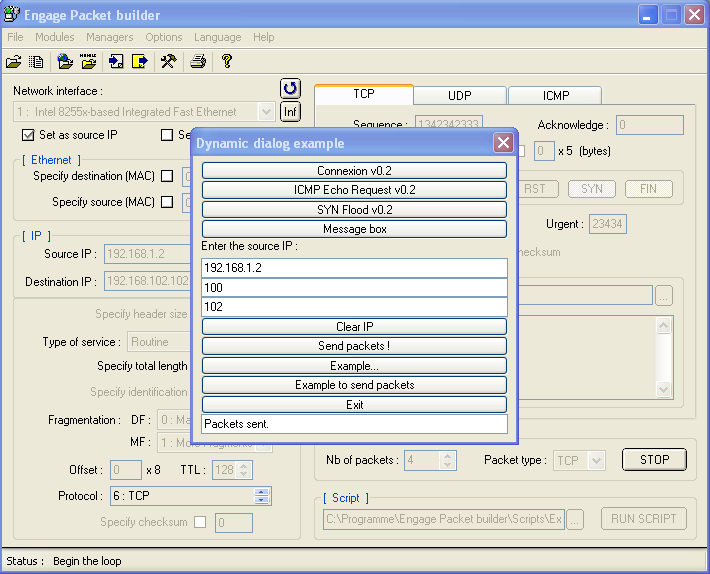The height and width of the screenshot is (574, 710).
Task: Click the Exit button in dialog
Action: pos(354,405)
